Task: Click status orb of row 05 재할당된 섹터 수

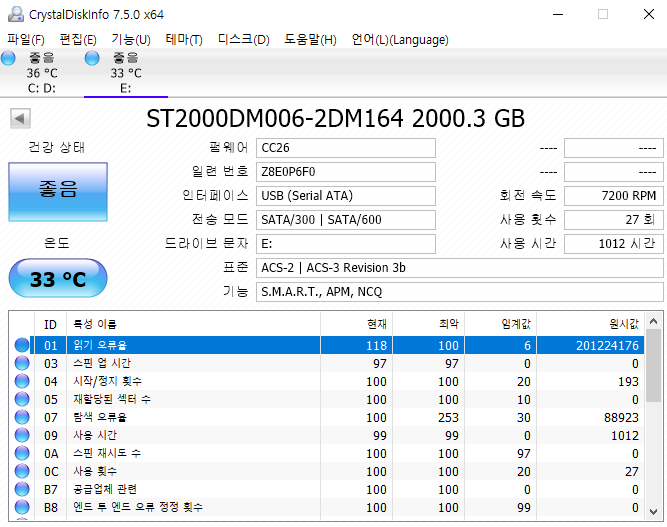Action: pos(22,399)
